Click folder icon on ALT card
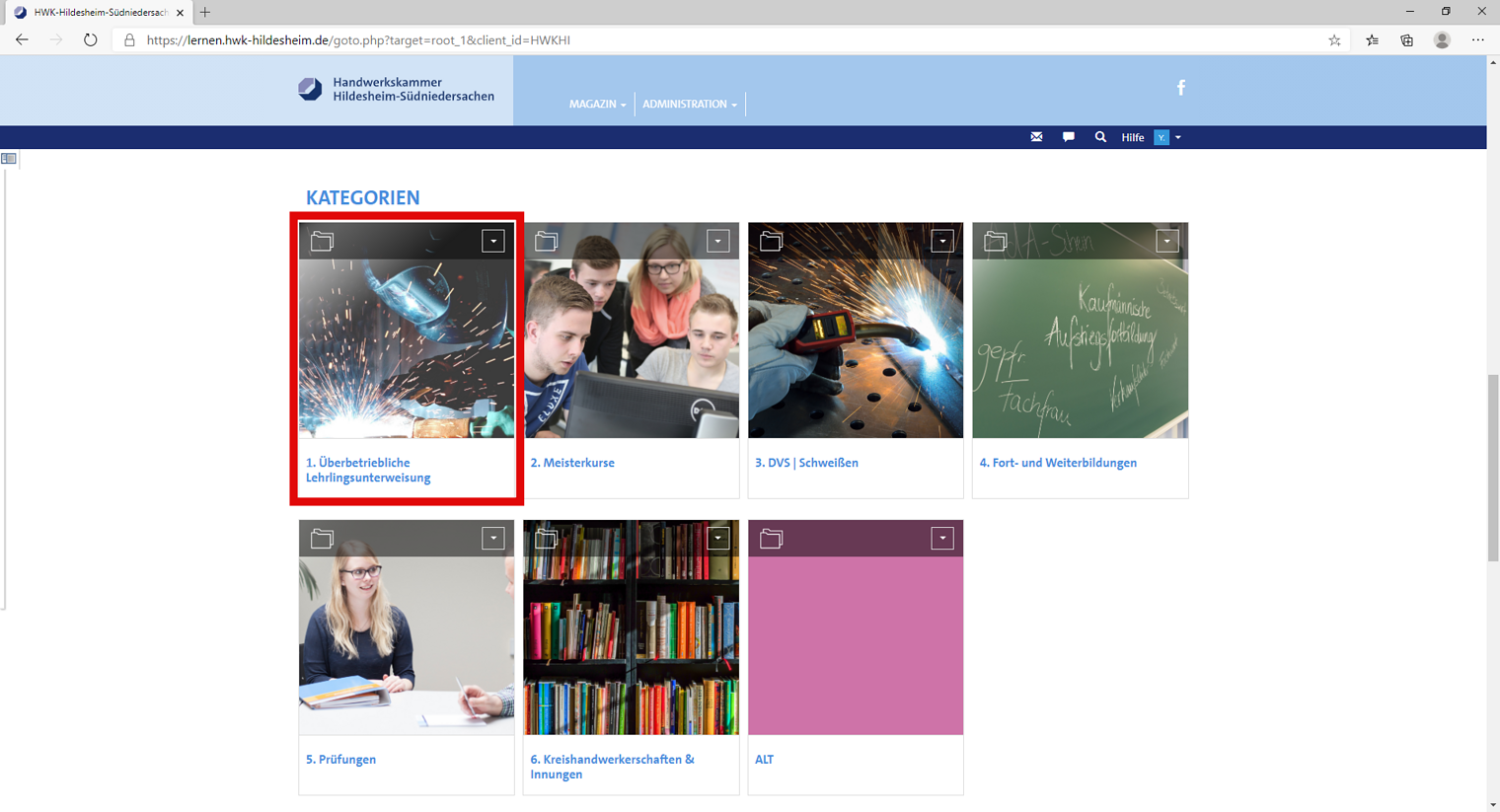 tap(772, 539)
